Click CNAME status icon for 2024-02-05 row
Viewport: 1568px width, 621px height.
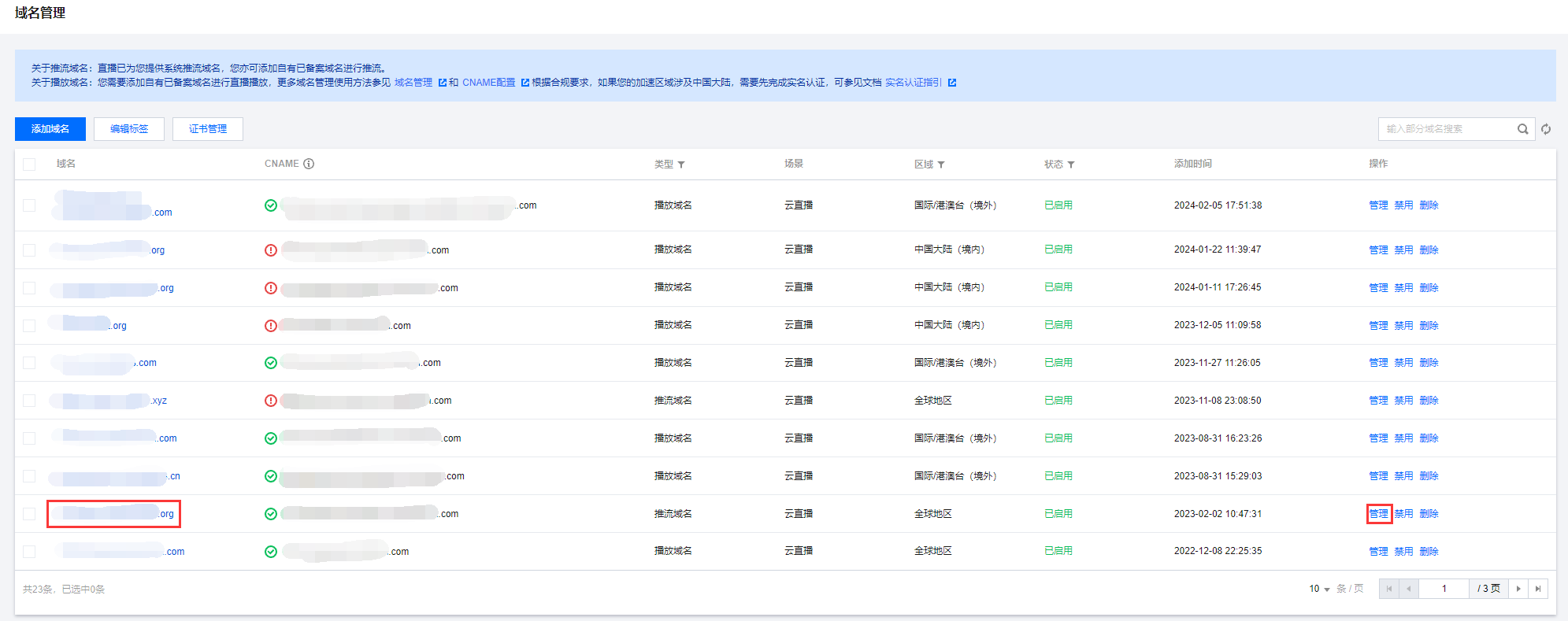point(271,205)
